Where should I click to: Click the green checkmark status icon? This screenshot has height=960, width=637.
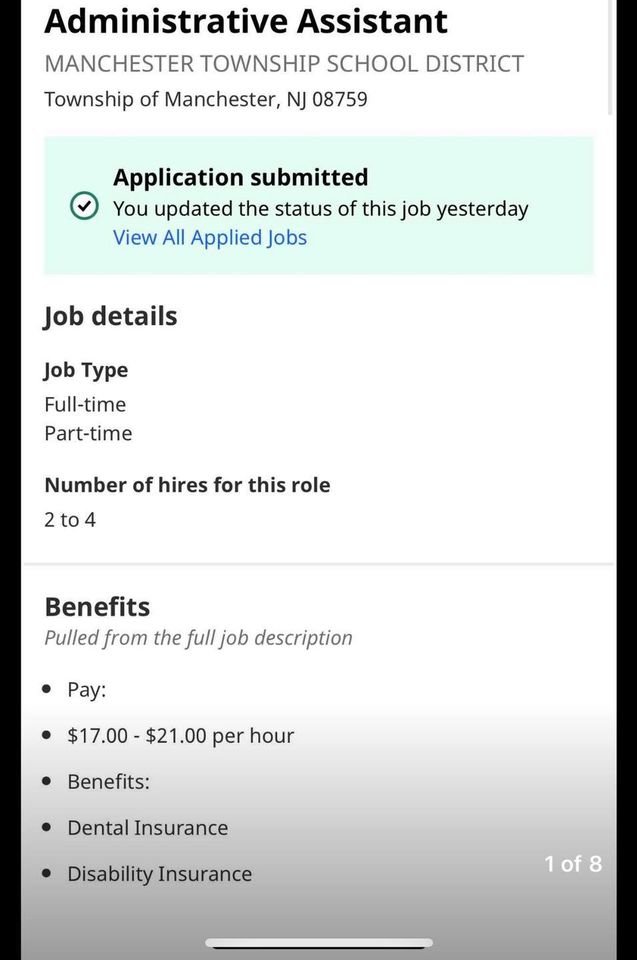[x=84, y=207]
